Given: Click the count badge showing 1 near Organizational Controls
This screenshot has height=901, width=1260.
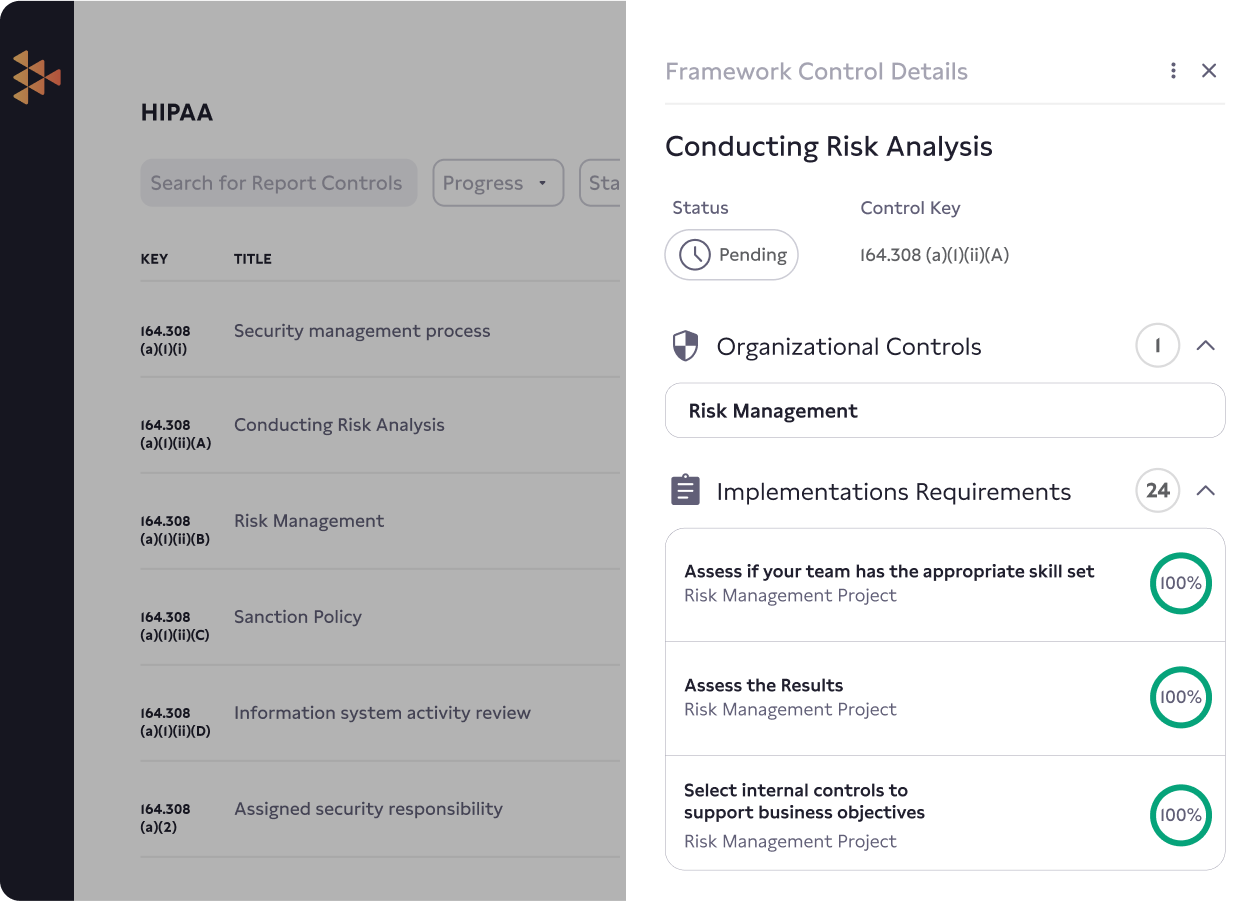Looking at the screenshot, I should coord(1157,345).
